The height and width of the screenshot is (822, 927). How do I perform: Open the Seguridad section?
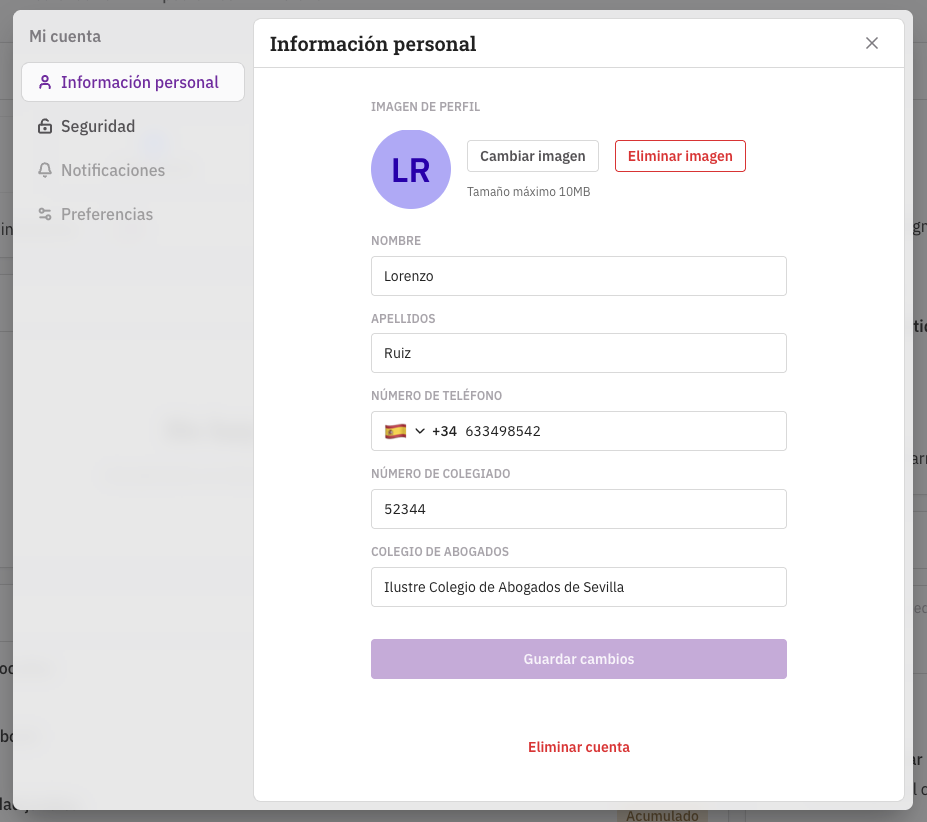[x=98, y=126]
